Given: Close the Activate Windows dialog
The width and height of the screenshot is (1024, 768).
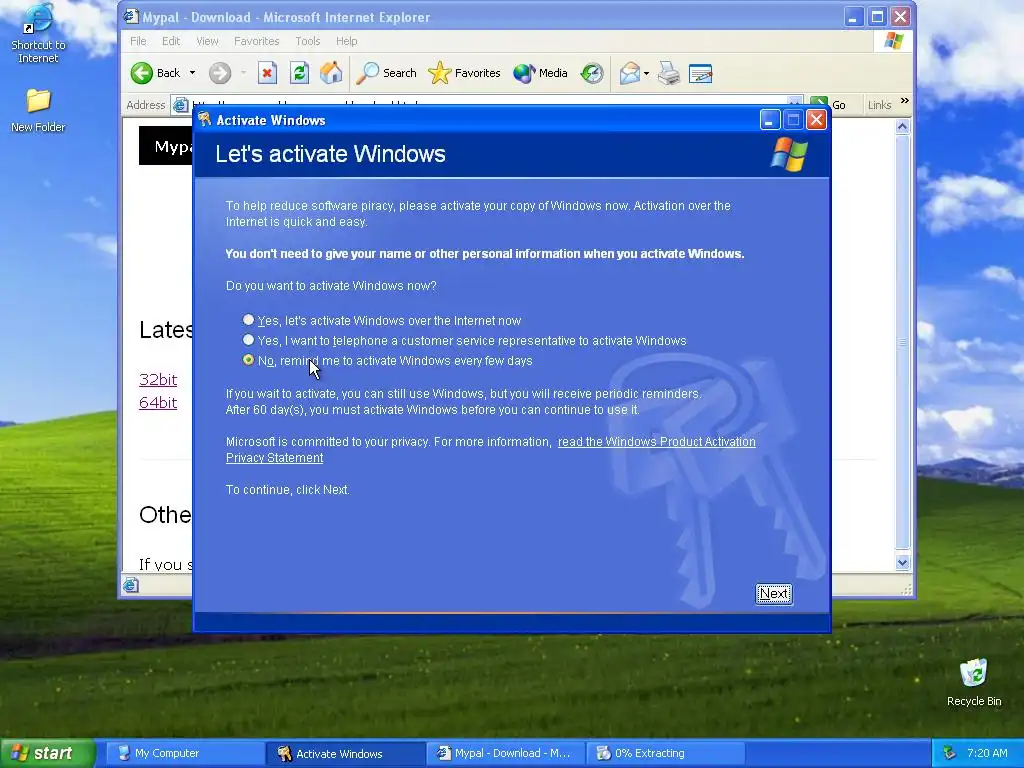Looking at the screenshot, I should click(816, 120).
